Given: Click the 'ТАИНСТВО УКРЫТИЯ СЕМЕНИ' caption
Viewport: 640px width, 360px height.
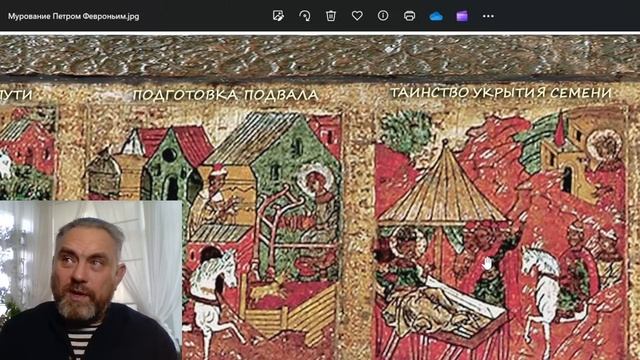Looking at the screenshot, I should [x=501, y=93].
